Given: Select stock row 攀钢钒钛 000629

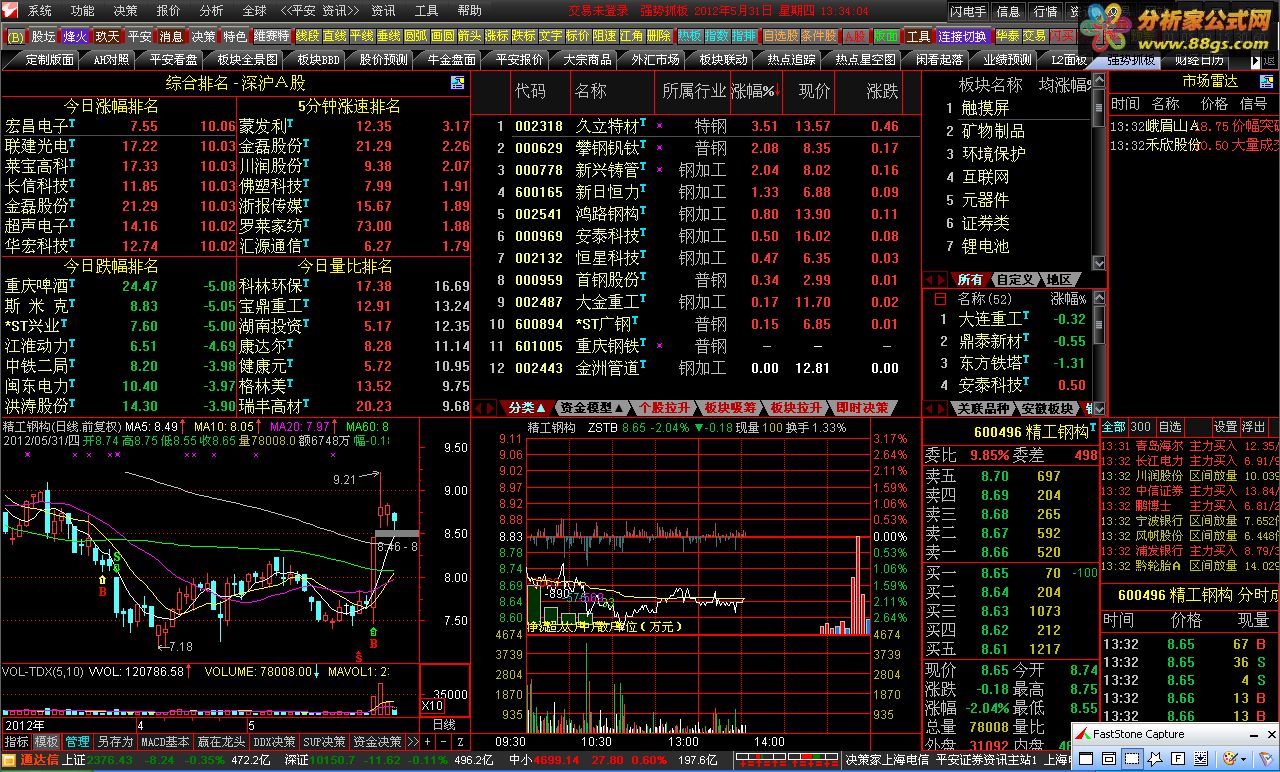Looking at the screenshot, I should click(695, 148).
